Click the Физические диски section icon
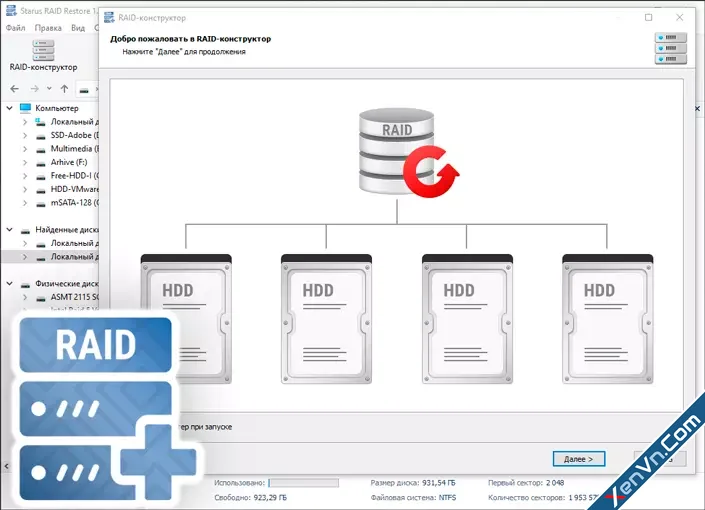This screenshot has width=705, height=510. coord(26,285)
